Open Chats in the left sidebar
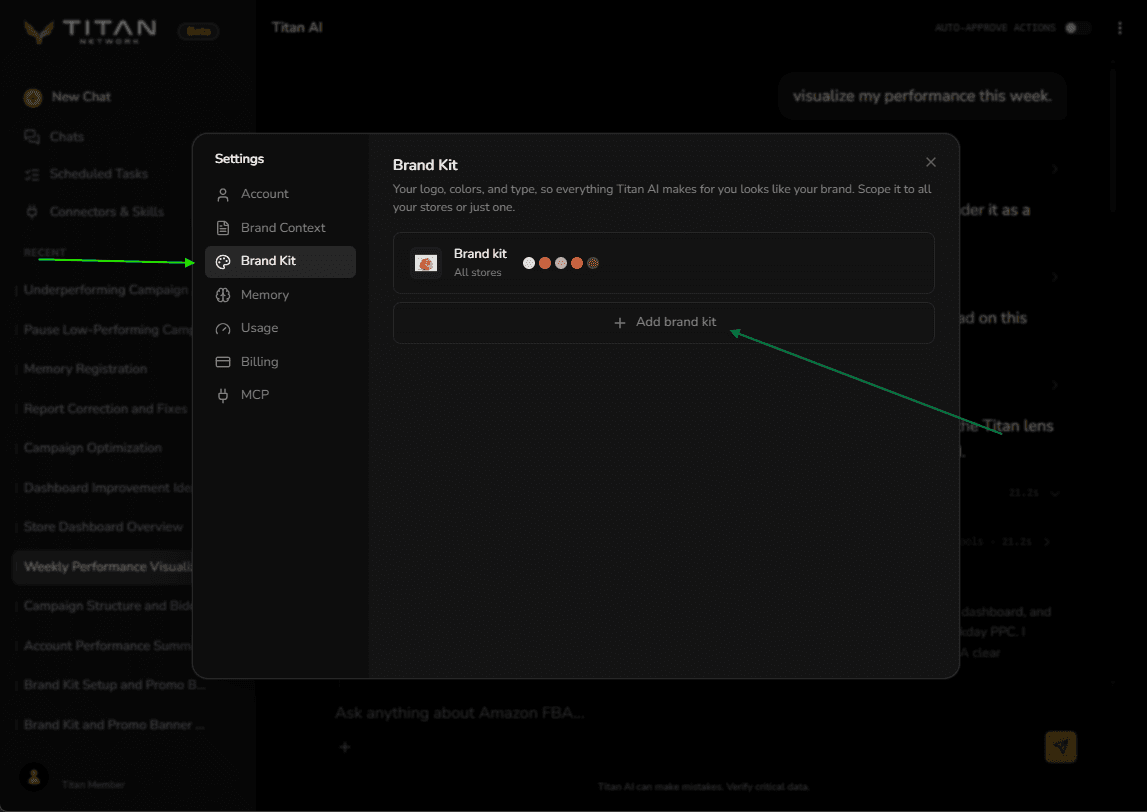Screen dimensions: 1147x812 (x=67, y=137)
